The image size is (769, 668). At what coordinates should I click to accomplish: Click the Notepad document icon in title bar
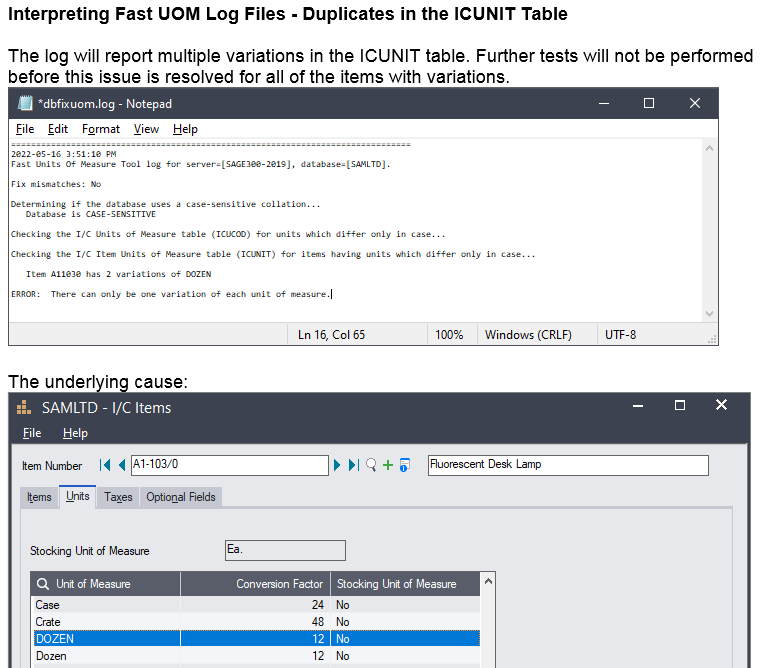(25, 103)
